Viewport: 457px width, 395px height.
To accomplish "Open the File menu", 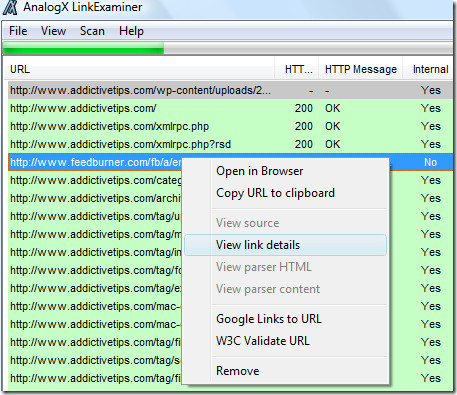I will click(x=18, y=31).
